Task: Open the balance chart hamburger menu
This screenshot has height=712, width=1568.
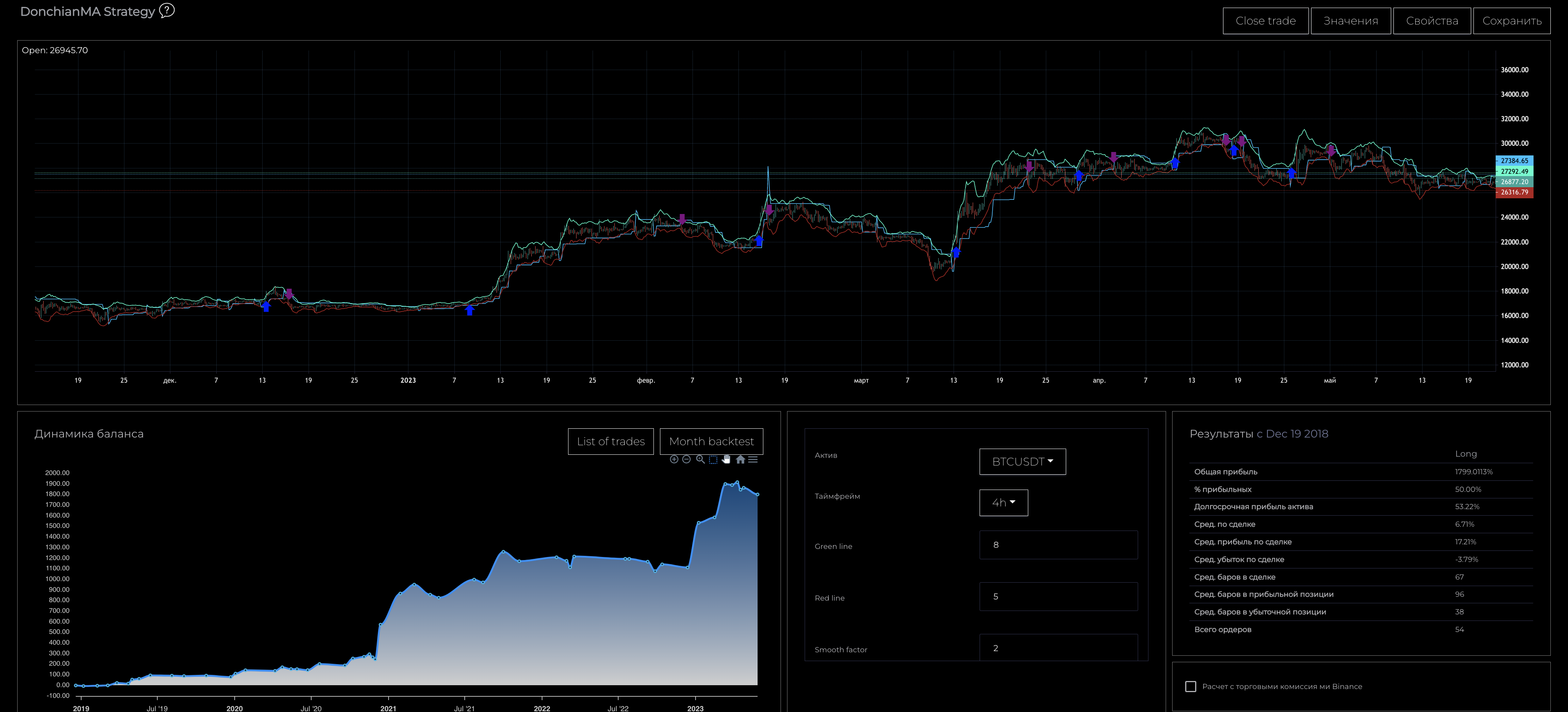Action: pyautogui.click(x=753, y=459)
